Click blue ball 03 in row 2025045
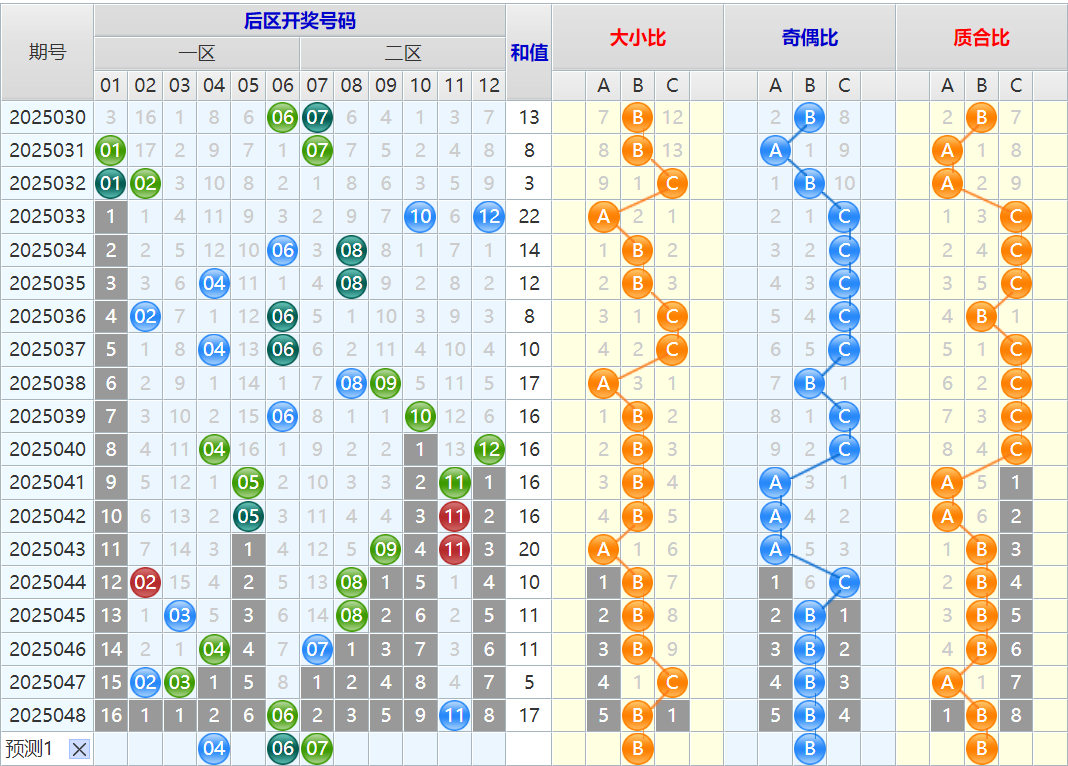This screenshot has height=766, width=1068. coord(179,615)
